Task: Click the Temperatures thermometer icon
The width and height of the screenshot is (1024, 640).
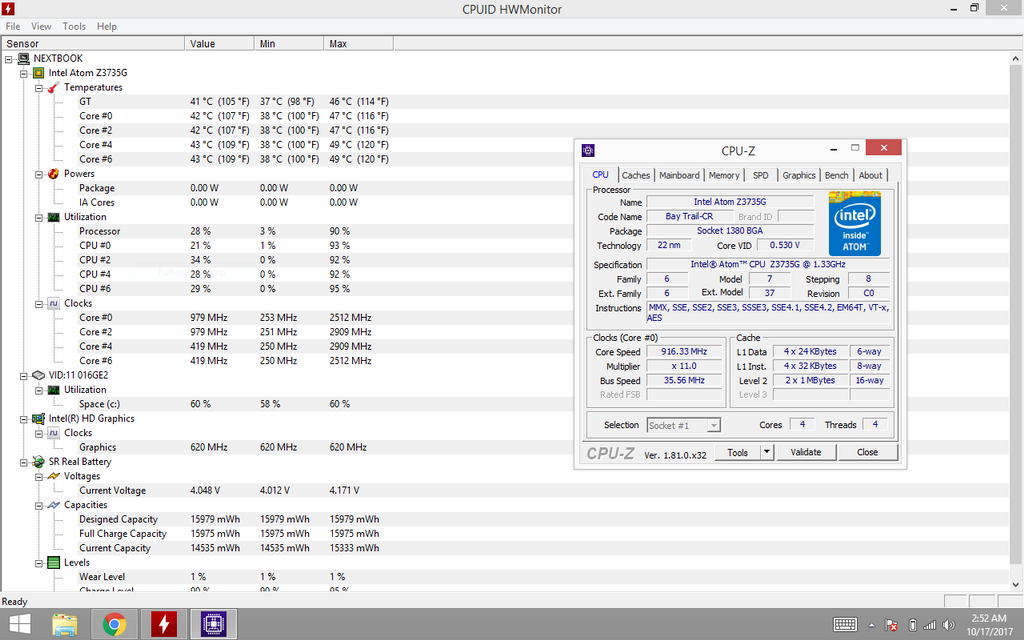Action: coord(53,87)
